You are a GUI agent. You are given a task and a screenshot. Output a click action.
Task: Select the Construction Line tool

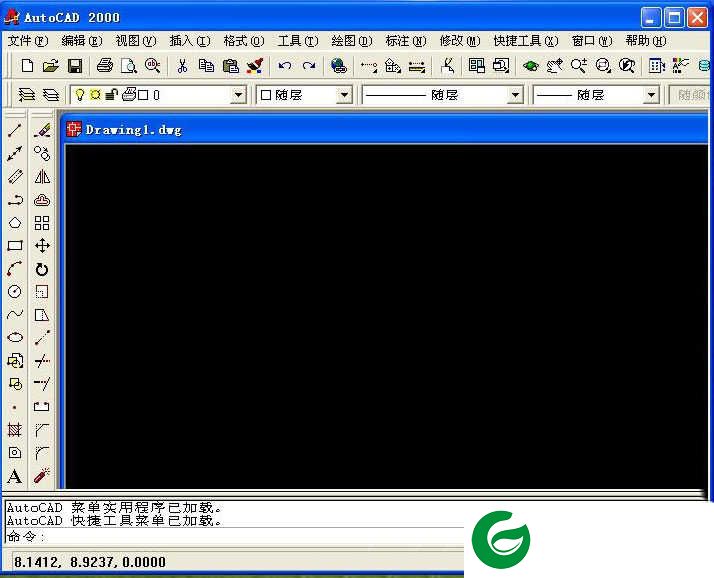(15, 153)
